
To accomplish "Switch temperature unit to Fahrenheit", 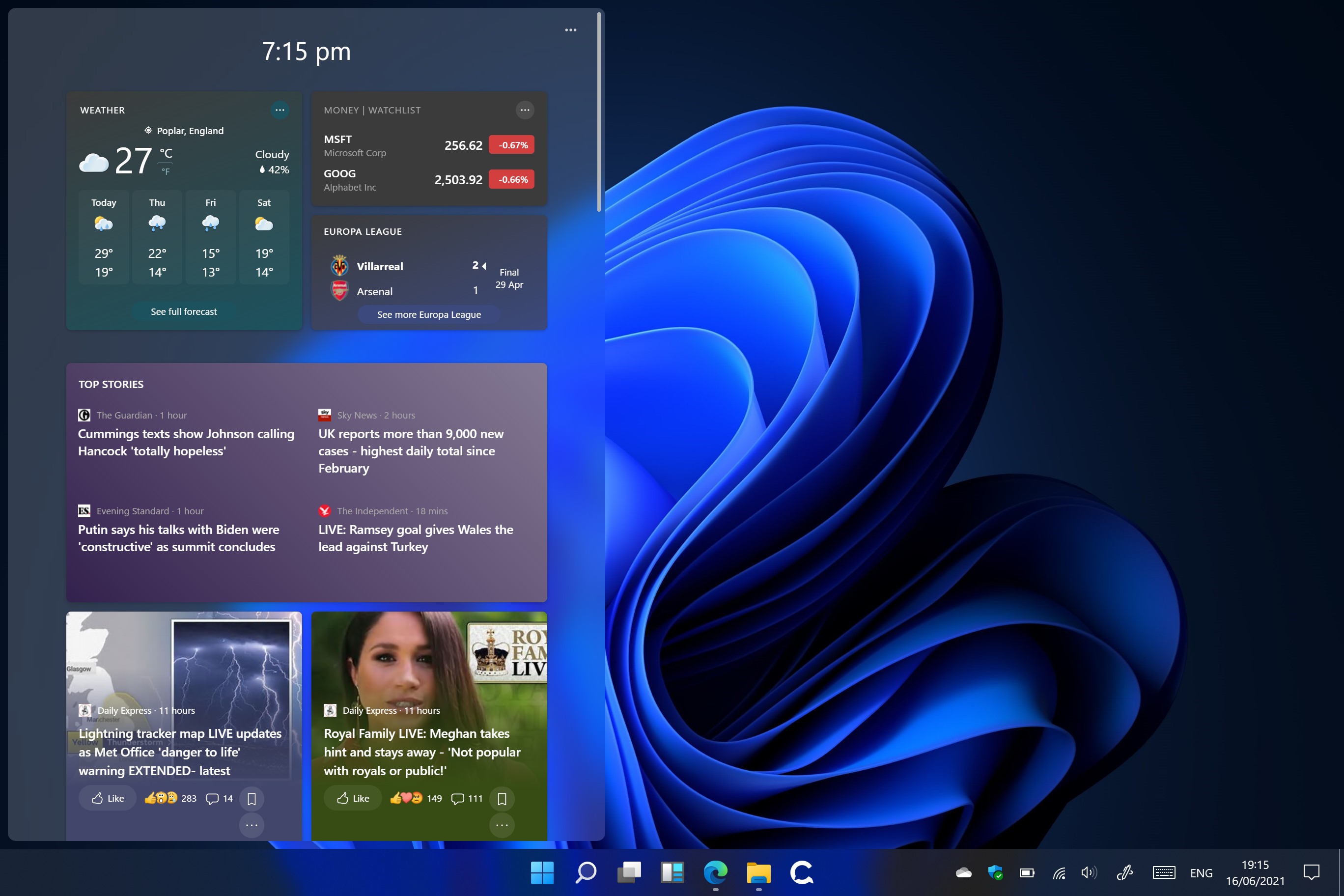I will (x=166, y=171).
